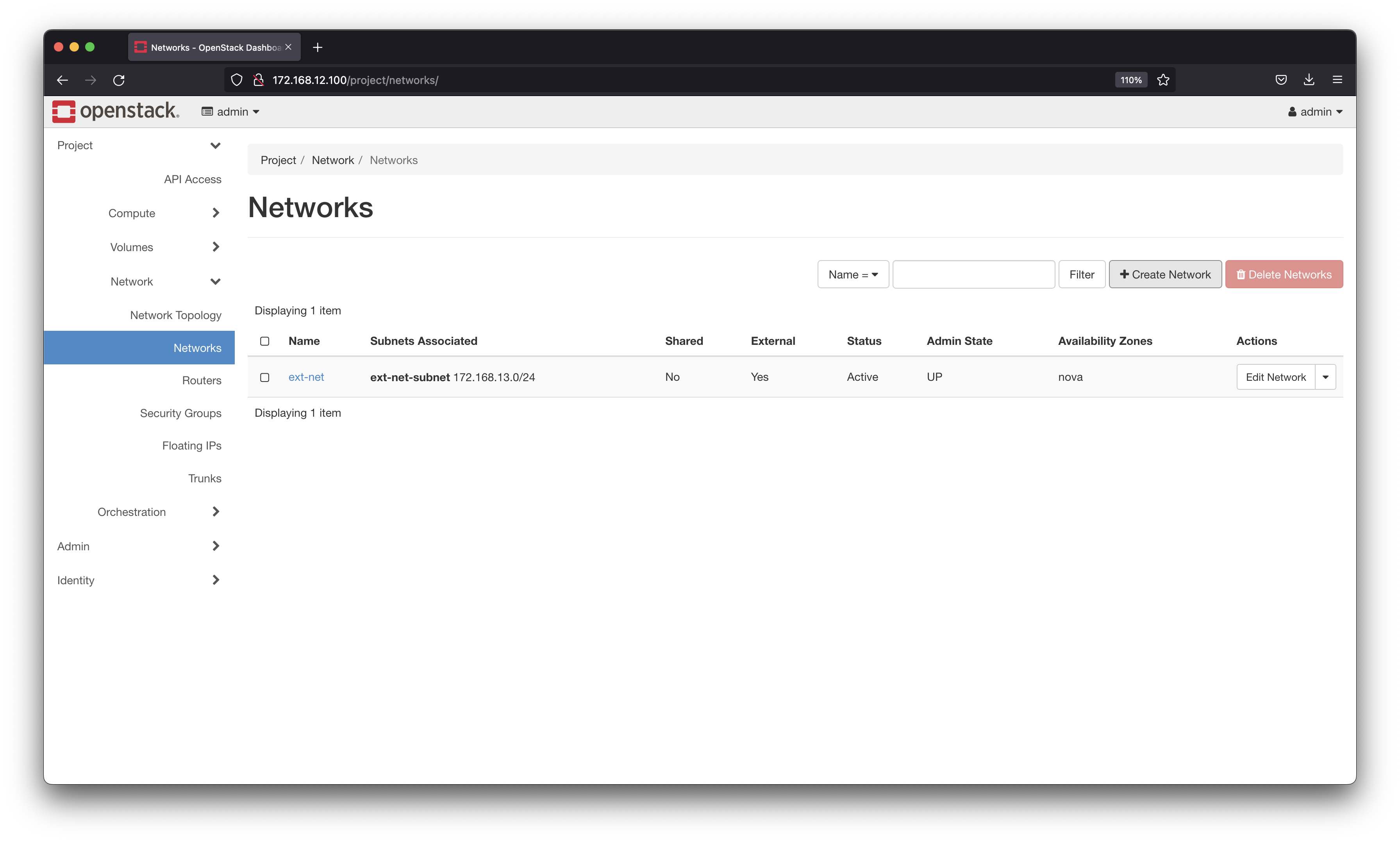
Task: Open the Name filter dropdown menu
Action: (x=852, y=274)
